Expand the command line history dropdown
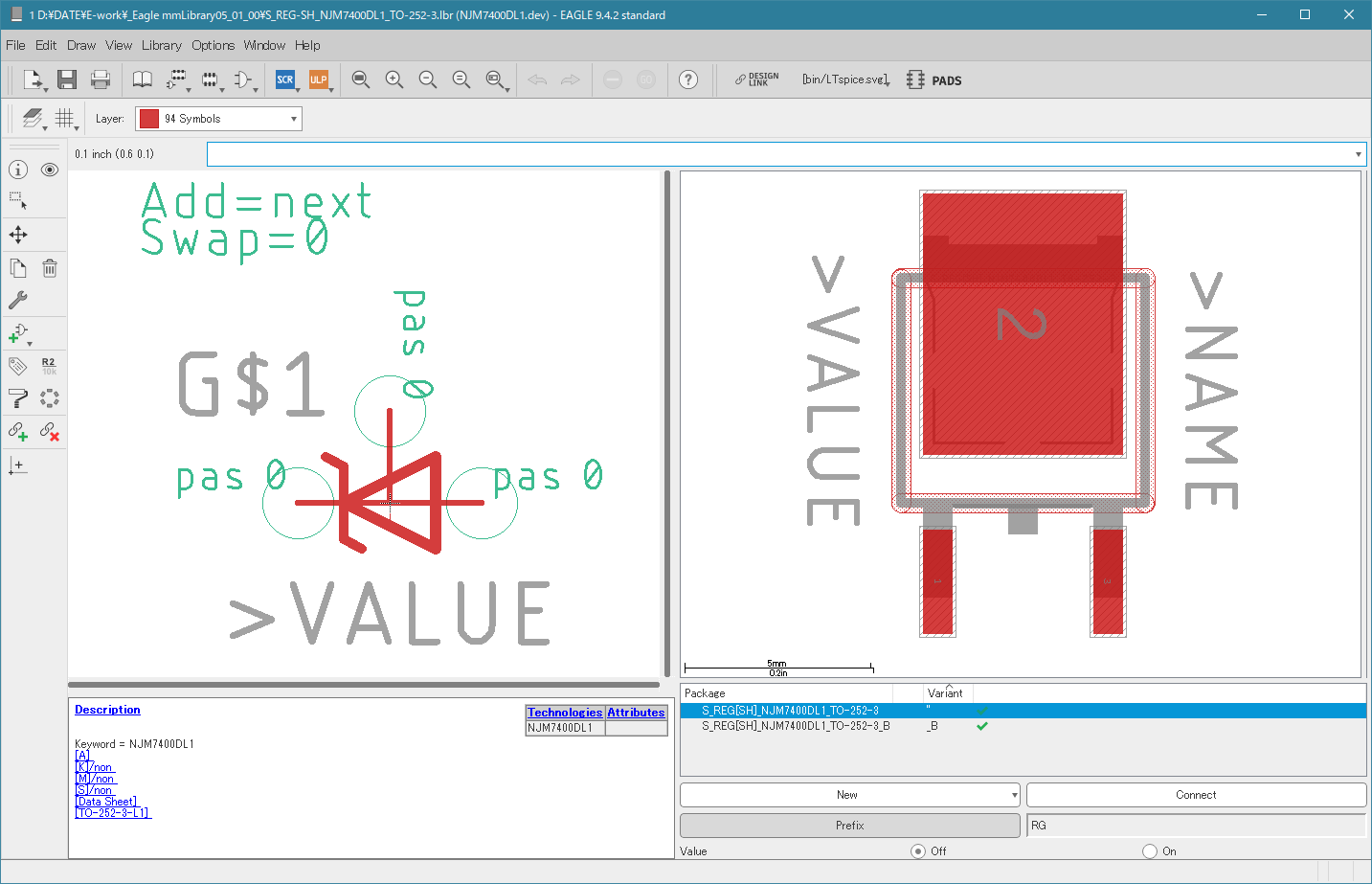This screenshot has height=884, width=1372. tap(1358, 154)
